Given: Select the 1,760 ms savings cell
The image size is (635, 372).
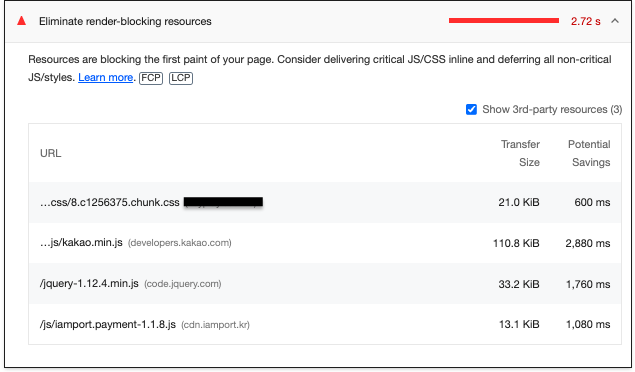Looking at the screenshot, I should 588,284.
